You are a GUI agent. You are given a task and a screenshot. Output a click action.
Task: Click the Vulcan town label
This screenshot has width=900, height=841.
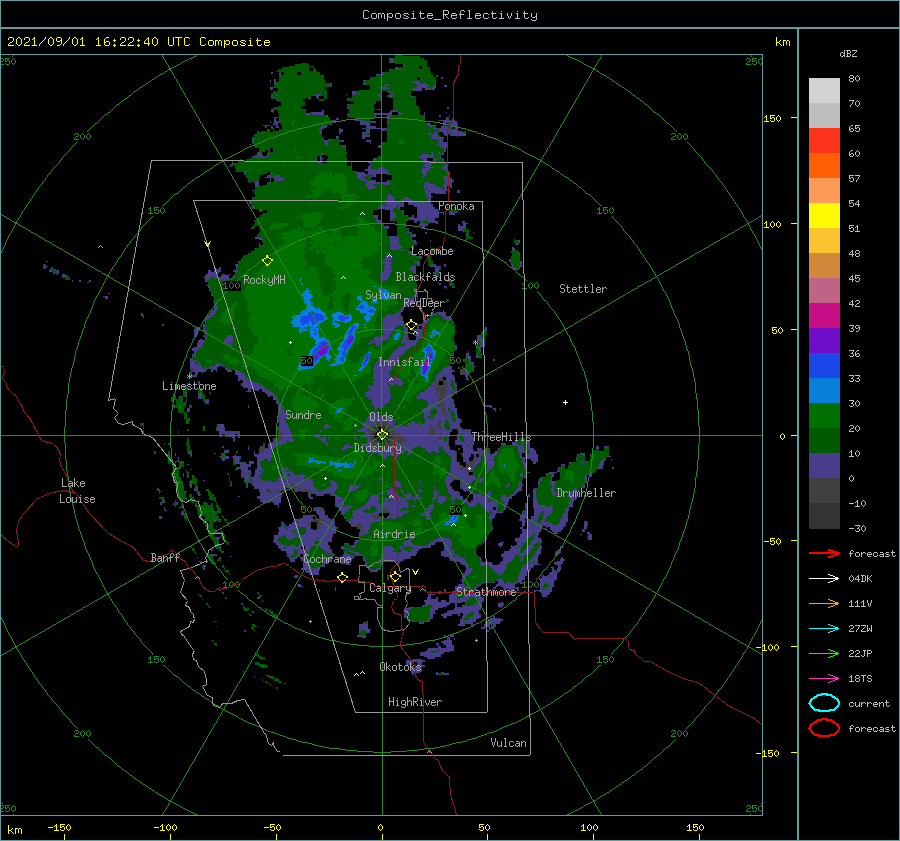tap(508, 743)
